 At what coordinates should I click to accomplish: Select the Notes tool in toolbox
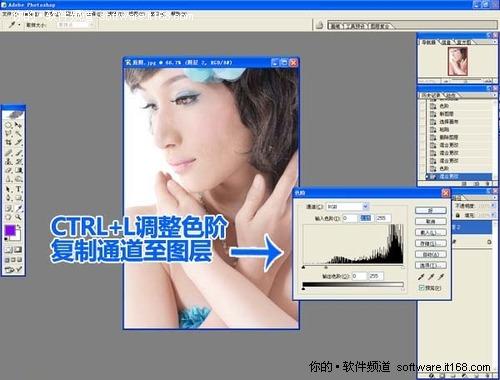(x=8, y=208)
